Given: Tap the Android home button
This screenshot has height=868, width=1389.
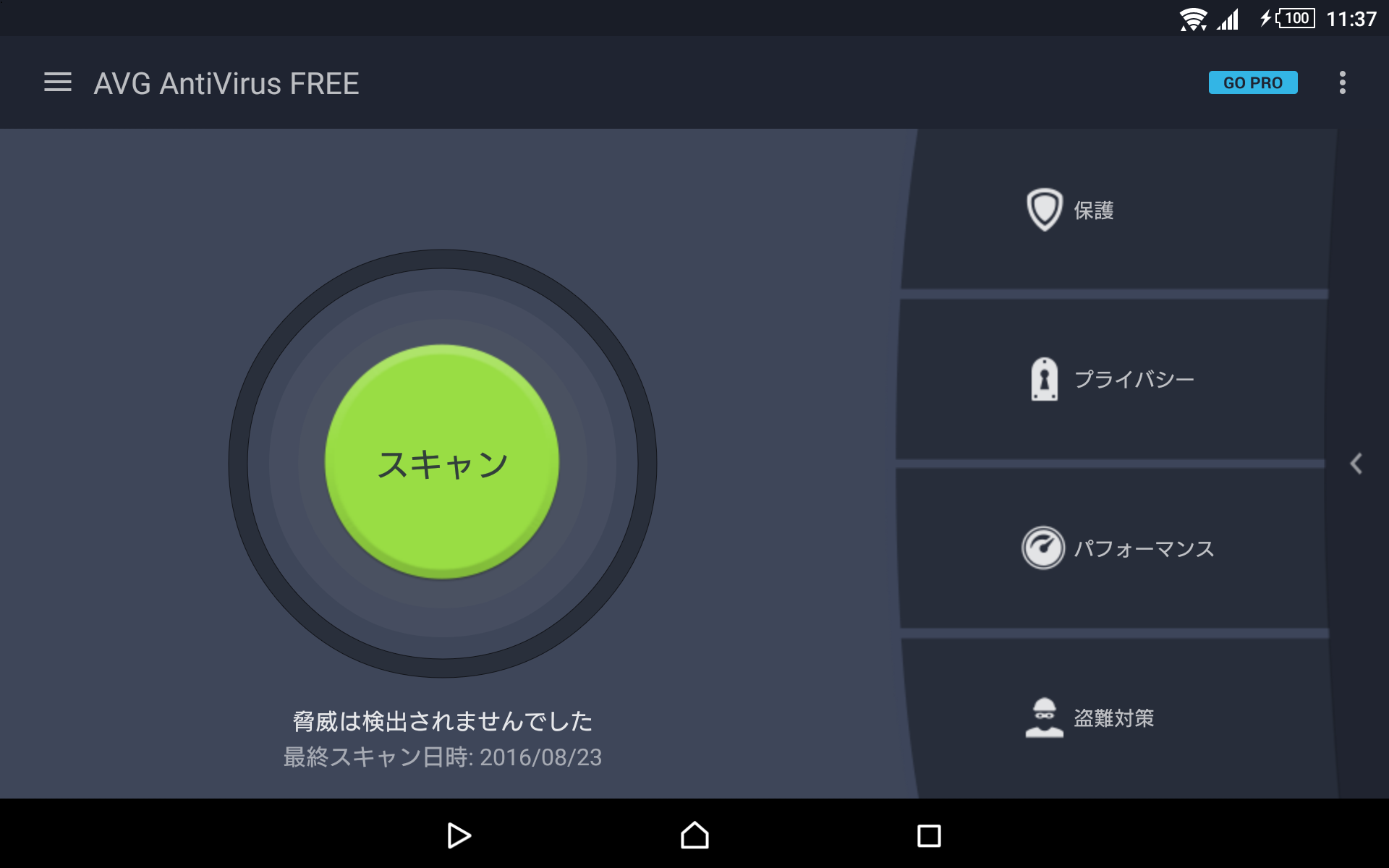Looking at the screenshot, I should tap(695, 835).
